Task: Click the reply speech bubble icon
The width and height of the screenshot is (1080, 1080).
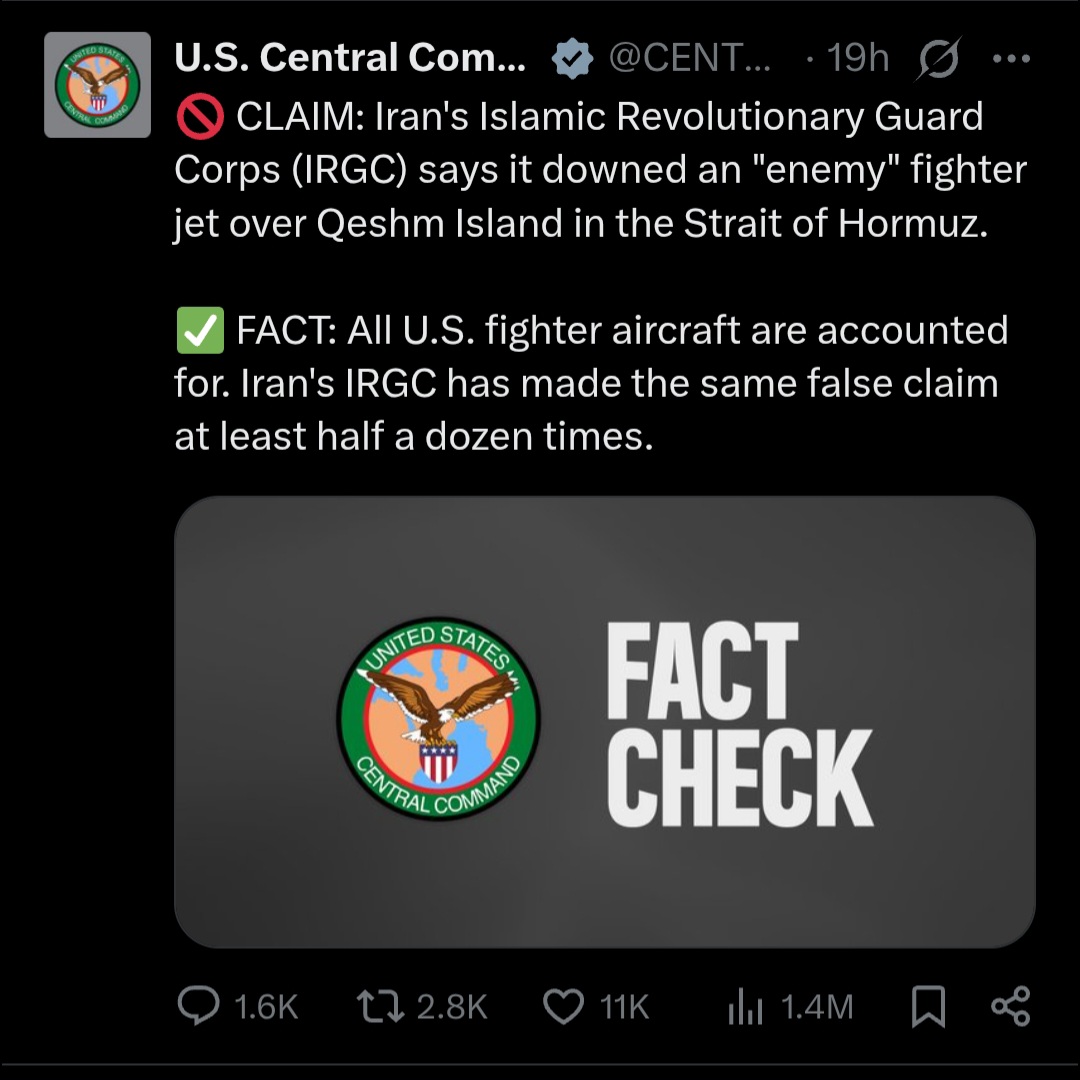Action: 198,1006
